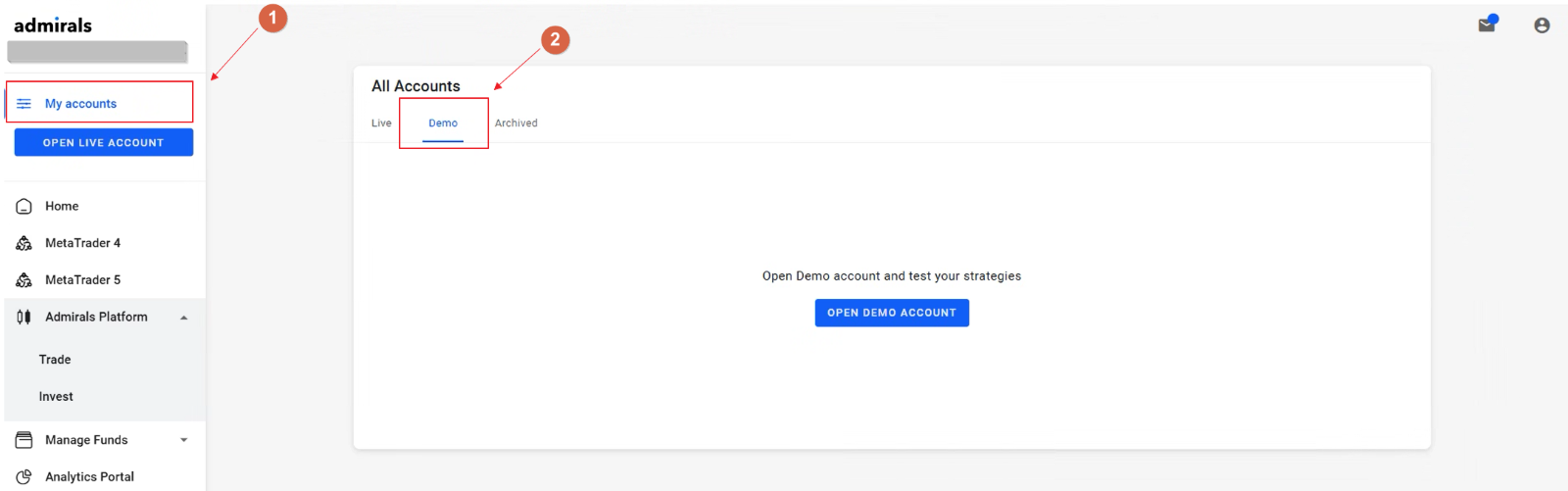Click the My accounts sliders icon
Image resolution: width=1568 pixels, height=491 pixels.
(x=24, y=104)
